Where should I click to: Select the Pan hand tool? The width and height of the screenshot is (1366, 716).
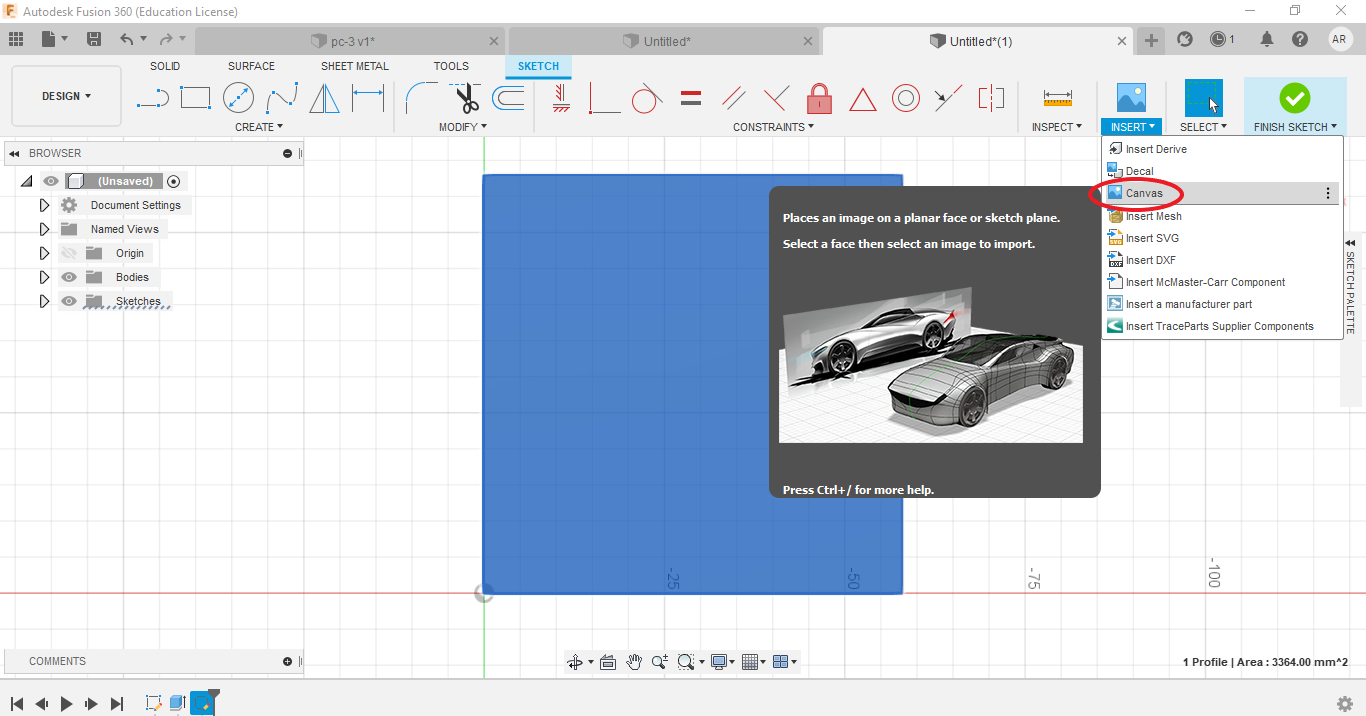(634, 662)
